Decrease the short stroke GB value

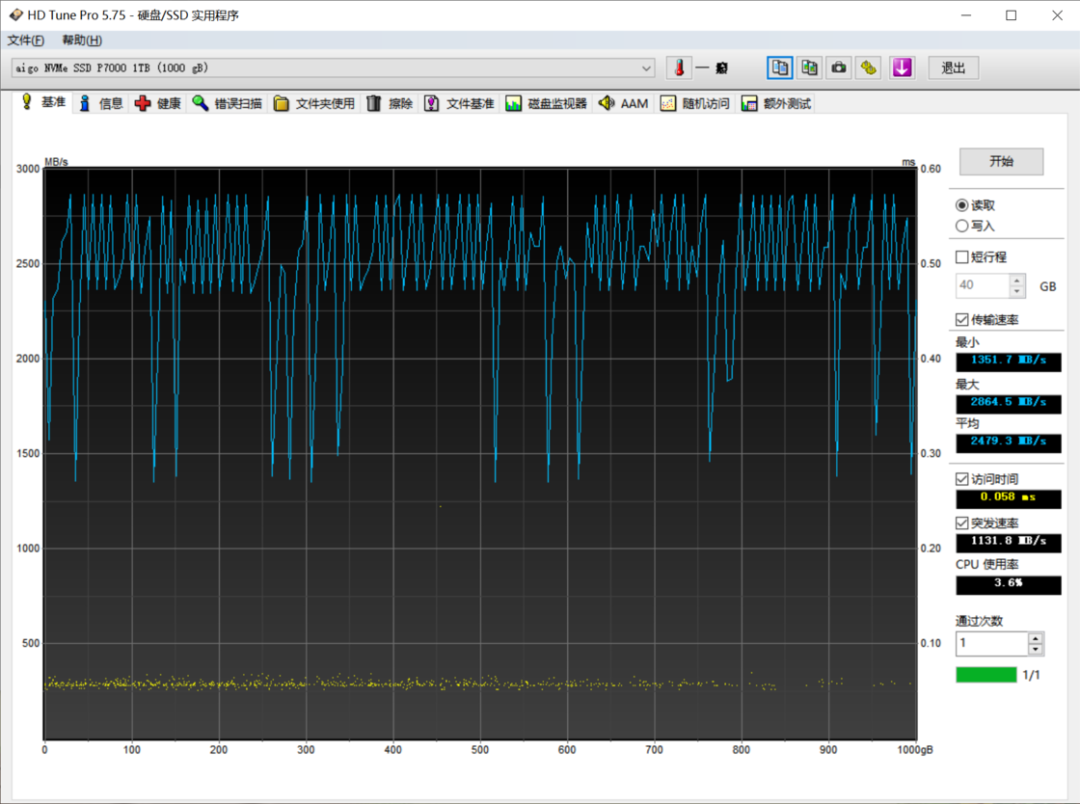pyautogui.click(x=1017, y=291)
